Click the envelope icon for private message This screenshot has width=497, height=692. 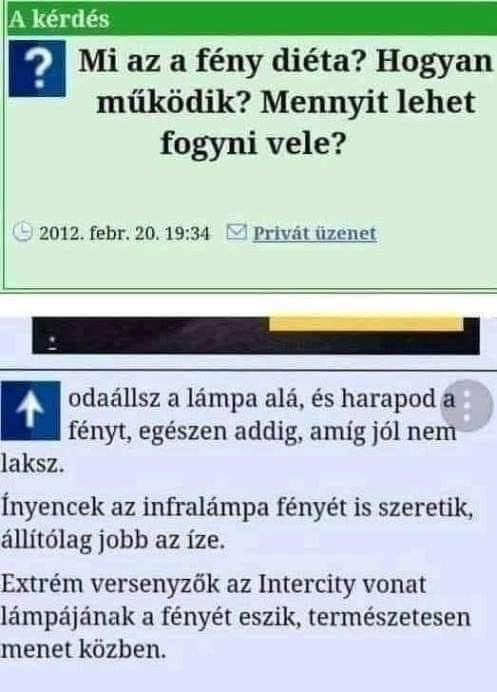coord(236,232)
